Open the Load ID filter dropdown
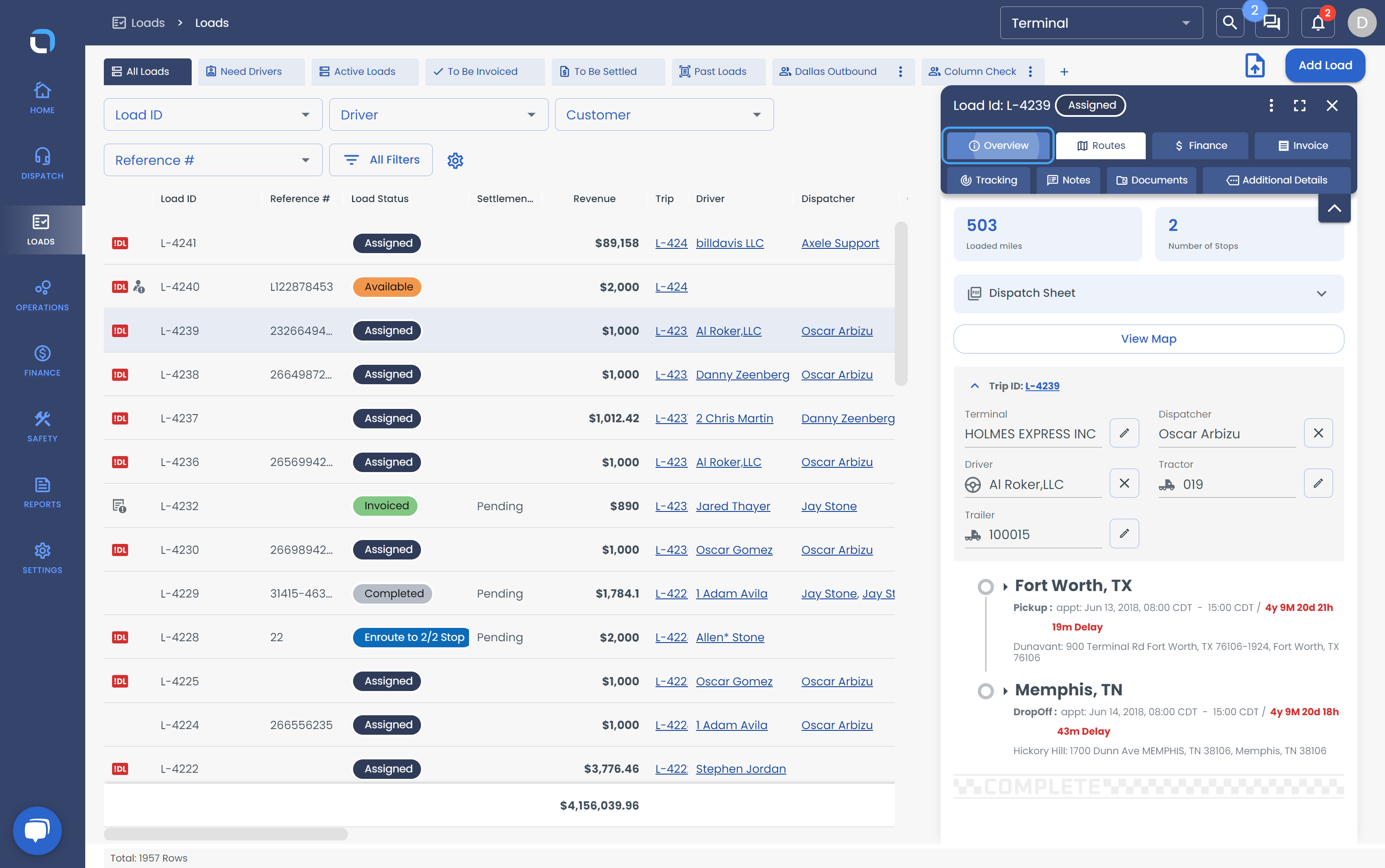The width and height of the screenshot is (1385, 868). tap(213, 115)
